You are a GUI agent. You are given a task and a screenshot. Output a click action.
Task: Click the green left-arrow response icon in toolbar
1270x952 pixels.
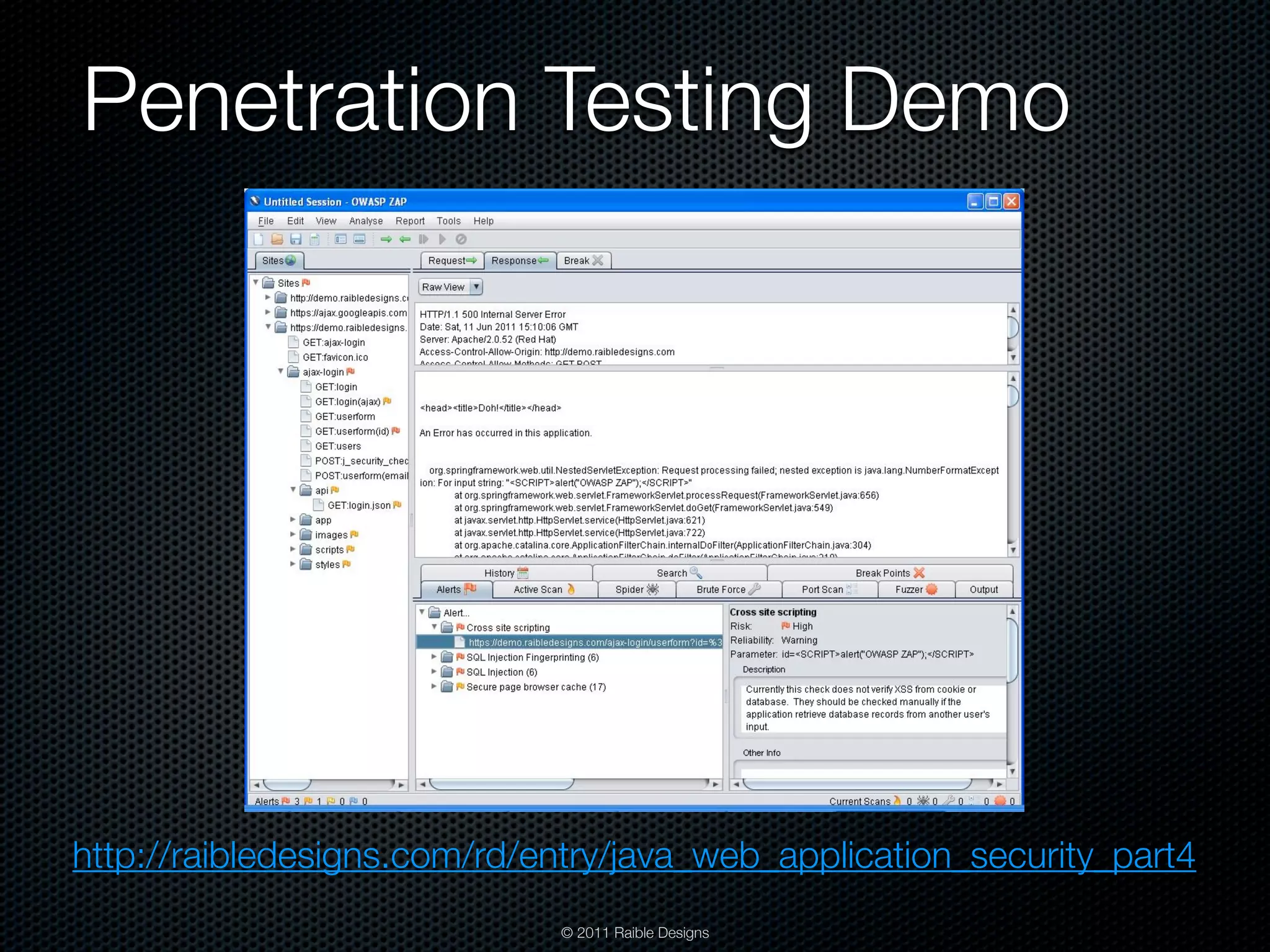coord(405,239)
